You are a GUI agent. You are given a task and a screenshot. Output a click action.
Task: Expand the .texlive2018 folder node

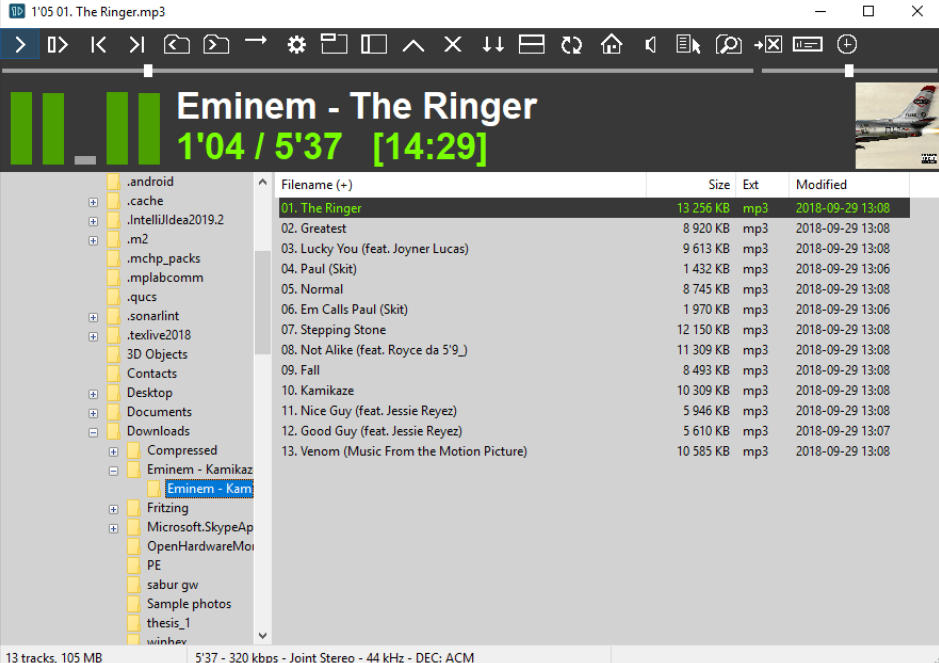(x=93, y=337)
